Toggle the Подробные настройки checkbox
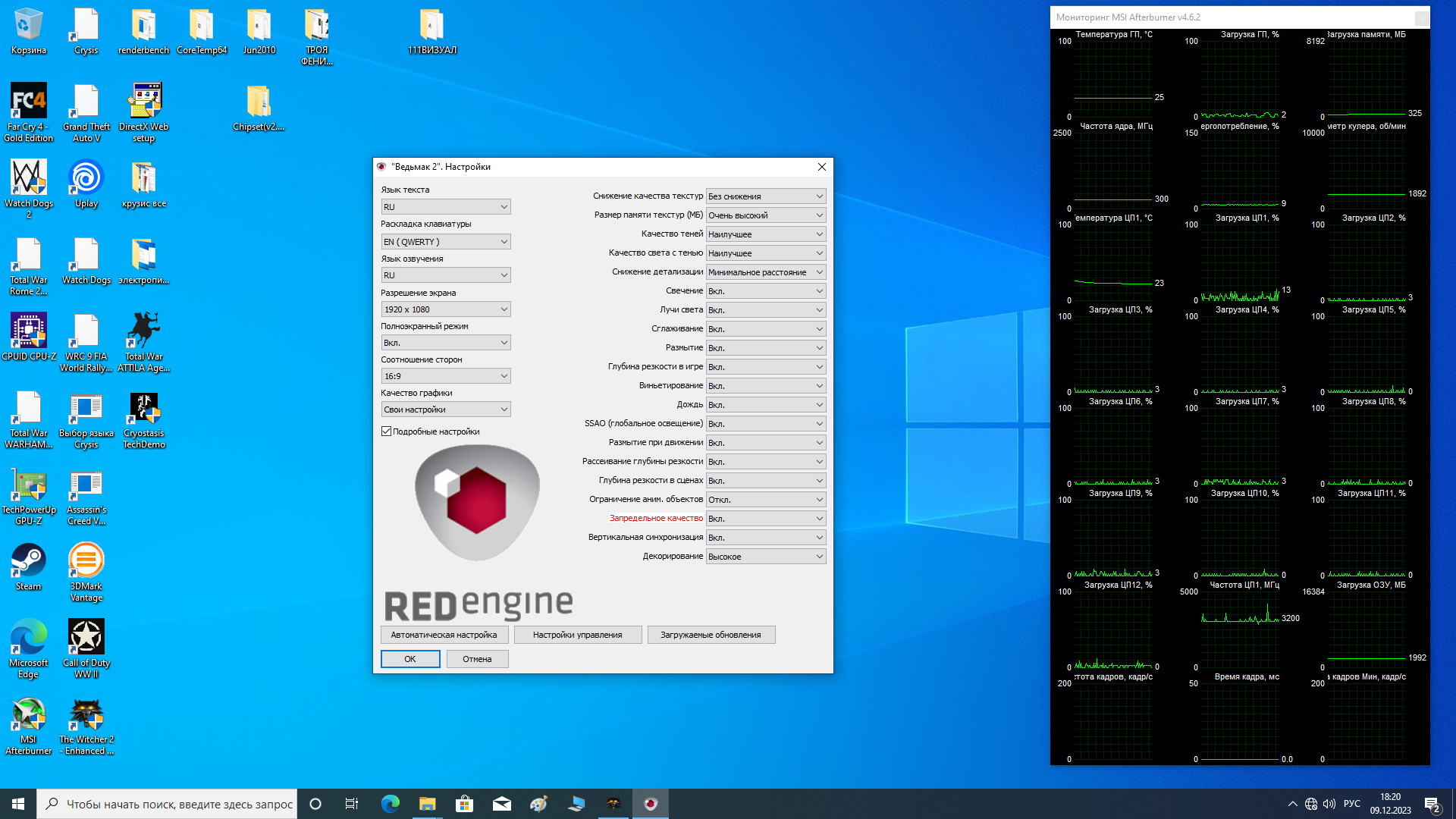 pos(387,431)
